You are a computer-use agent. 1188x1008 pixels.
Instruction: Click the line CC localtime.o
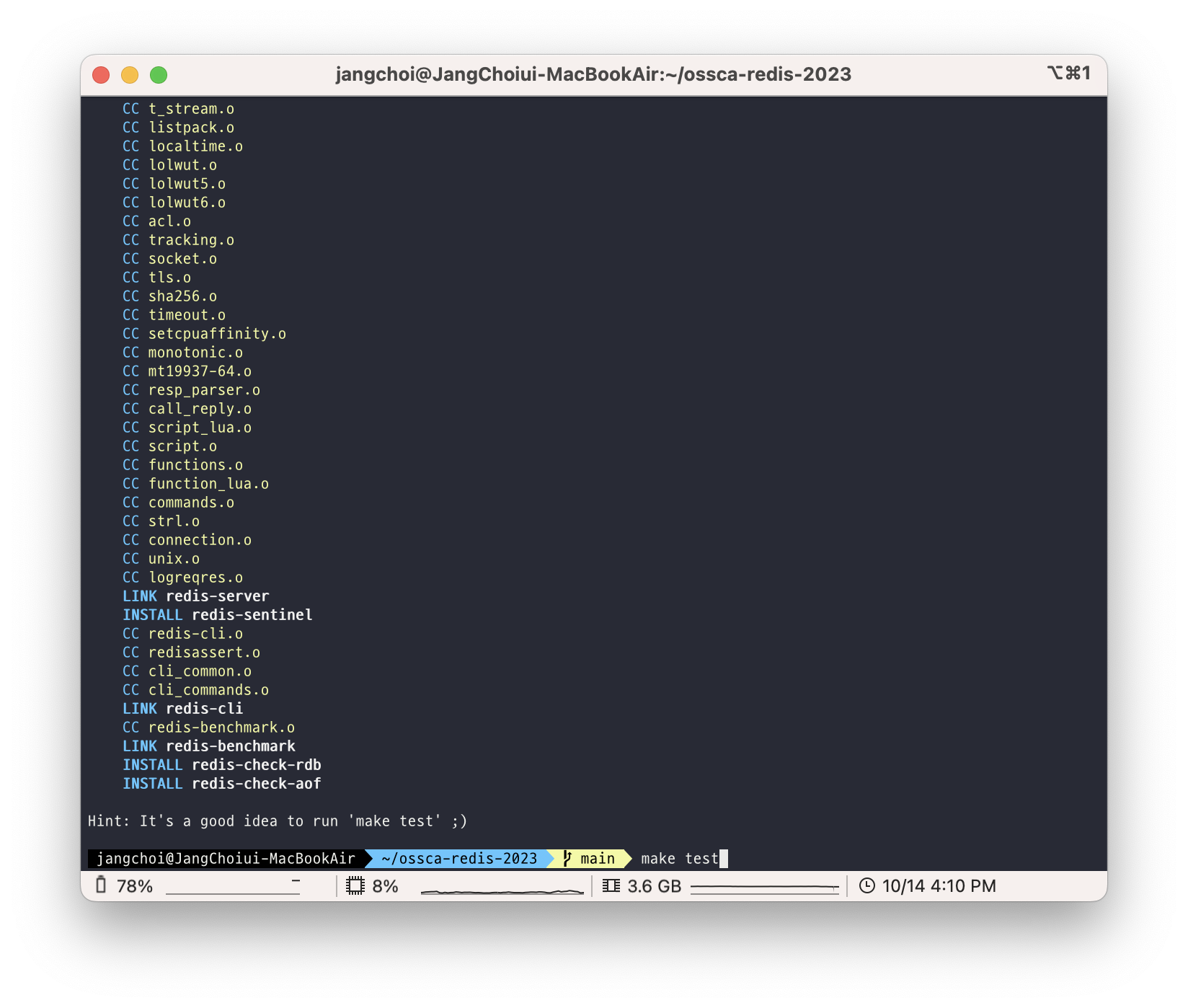(183, 146)
